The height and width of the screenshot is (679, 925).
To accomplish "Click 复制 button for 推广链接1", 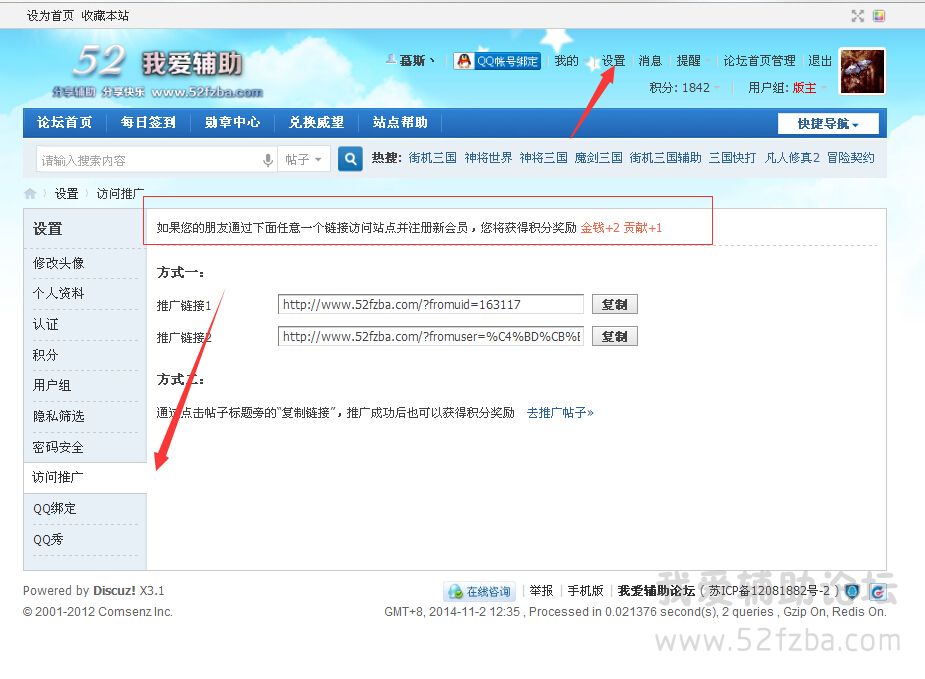I will (615, 304).
